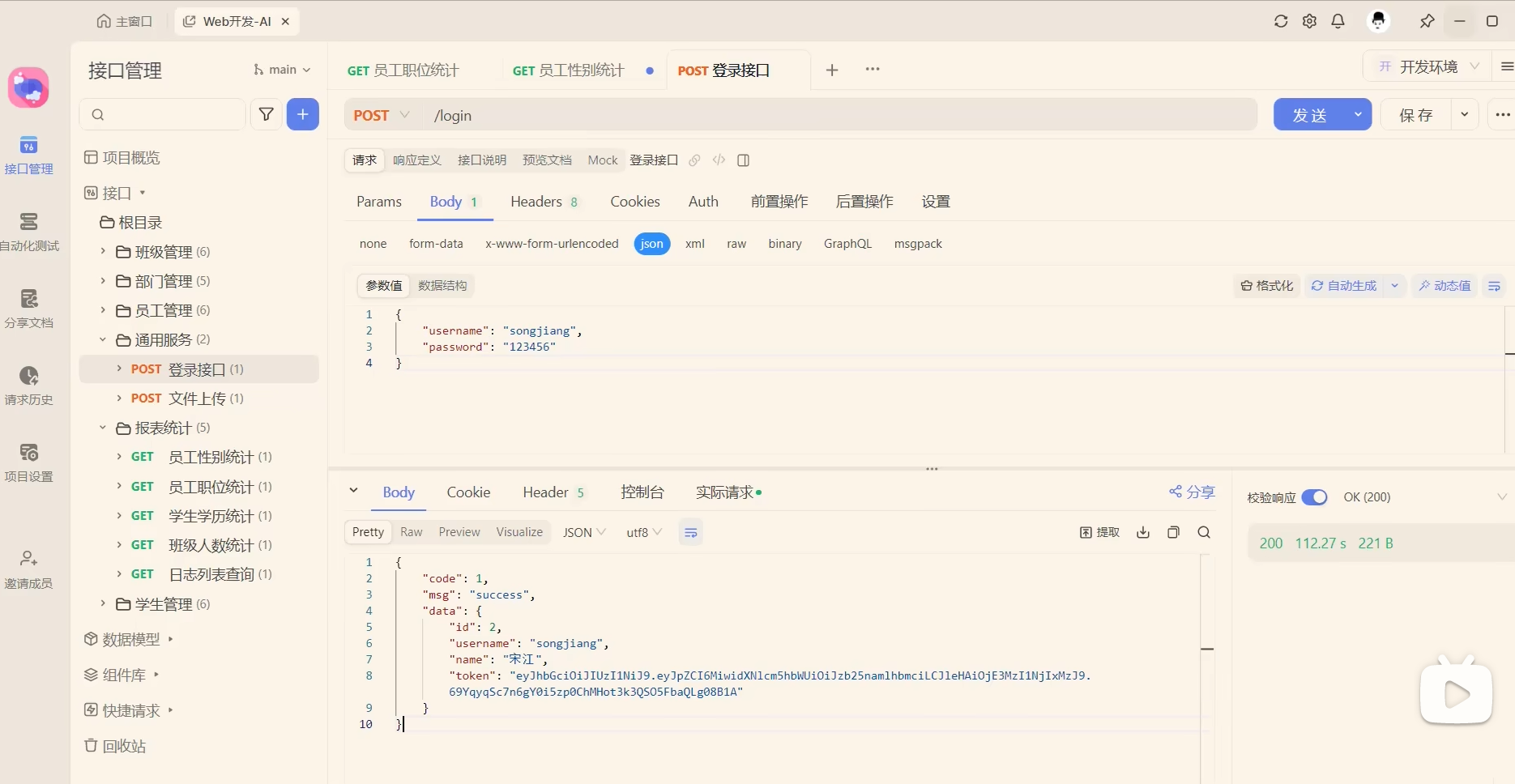Select the json body type
The height and width of the screenshot is (784, 1515).
tap(652, 244)
